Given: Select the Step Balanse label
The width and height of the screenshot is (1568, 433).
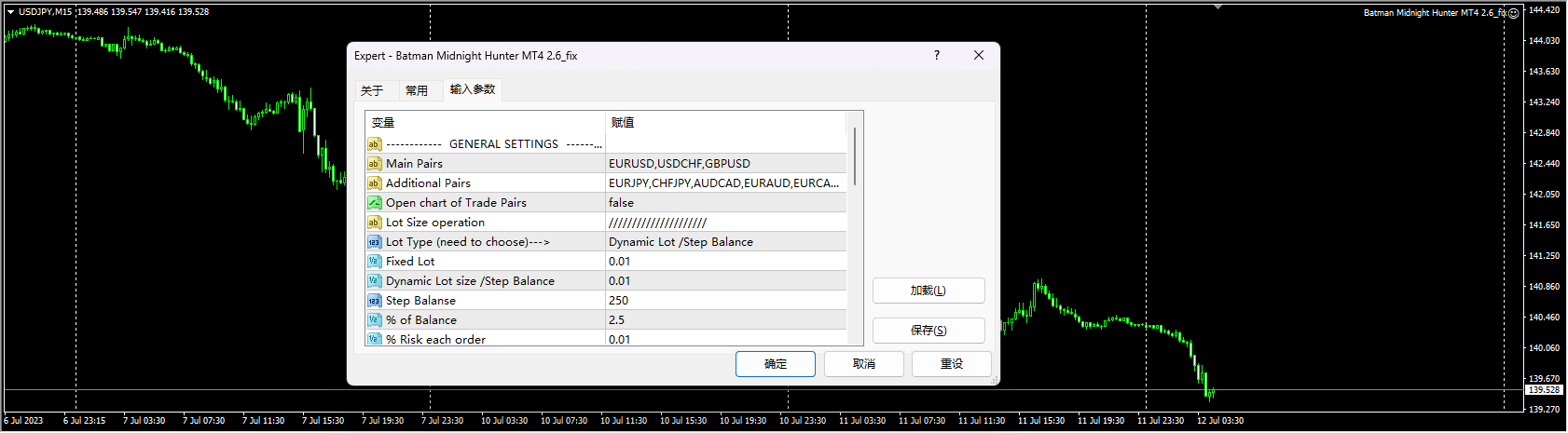Looking at the screenshot, I should 420,301.
